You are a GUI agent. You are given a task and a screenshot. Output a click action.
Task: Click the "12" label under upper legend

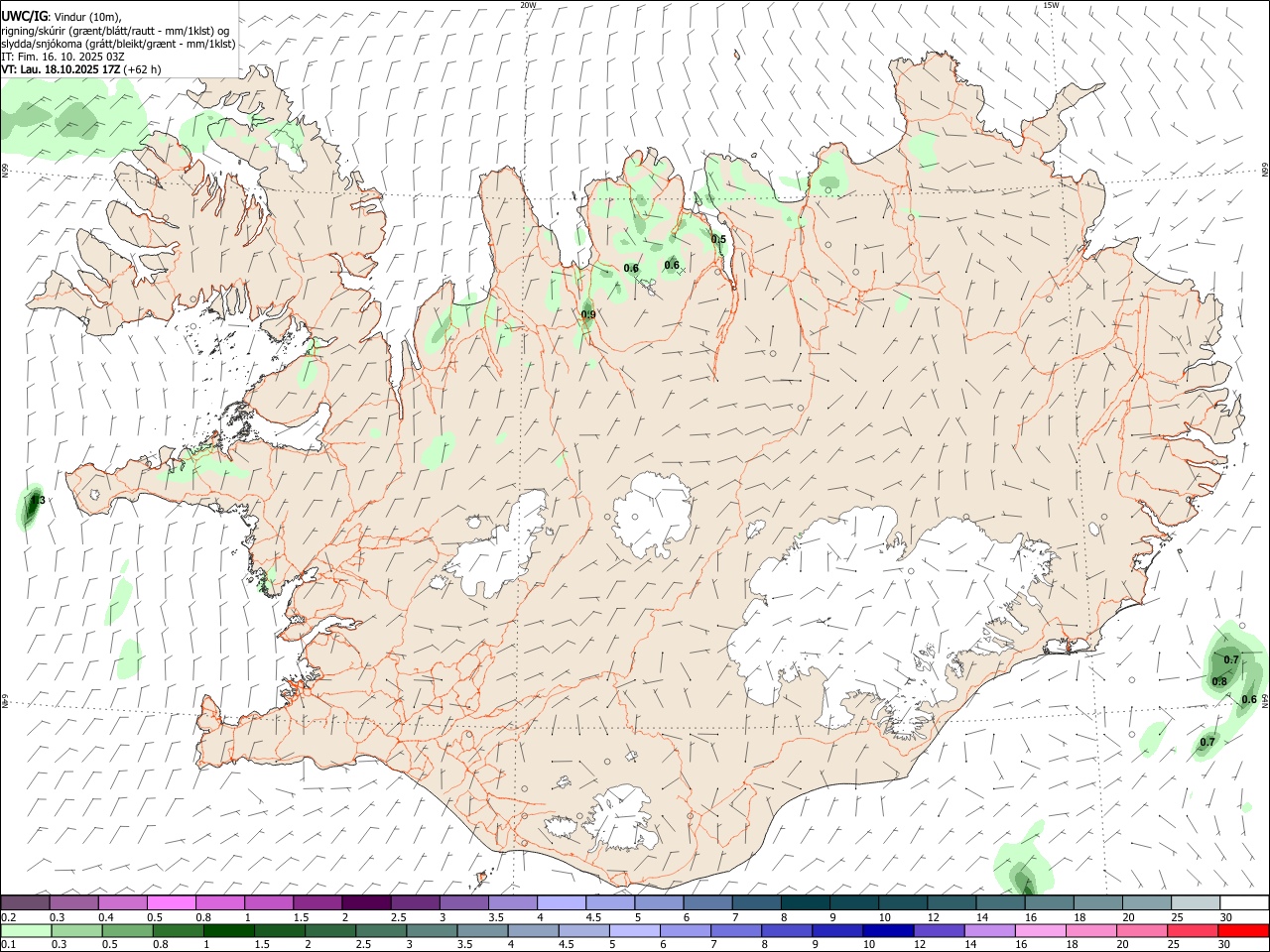click(934, 917)
